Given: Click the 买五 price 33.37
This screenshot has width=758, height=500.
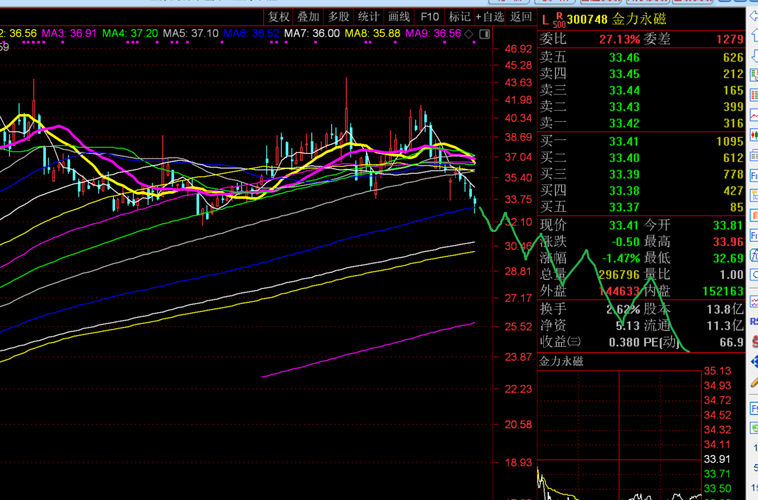Looking at the screenshot, I should click(624, 207).
